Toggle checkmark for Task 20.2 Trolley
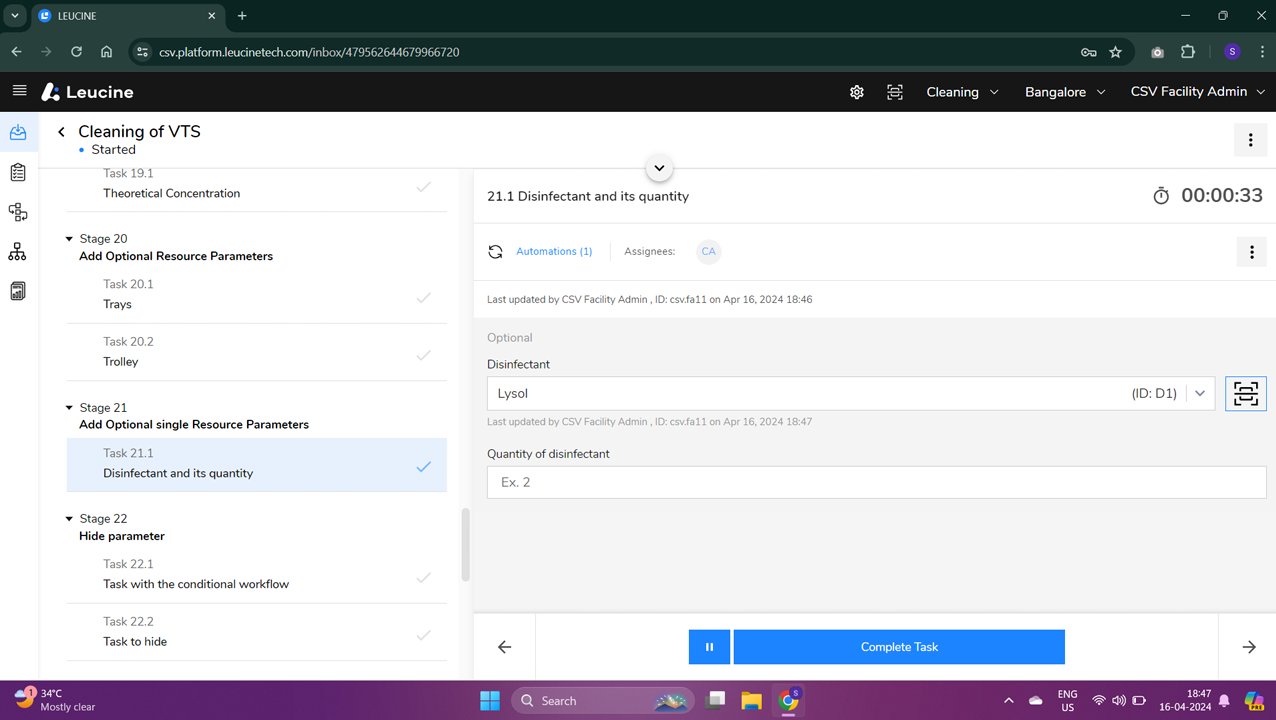 (424, 355)
